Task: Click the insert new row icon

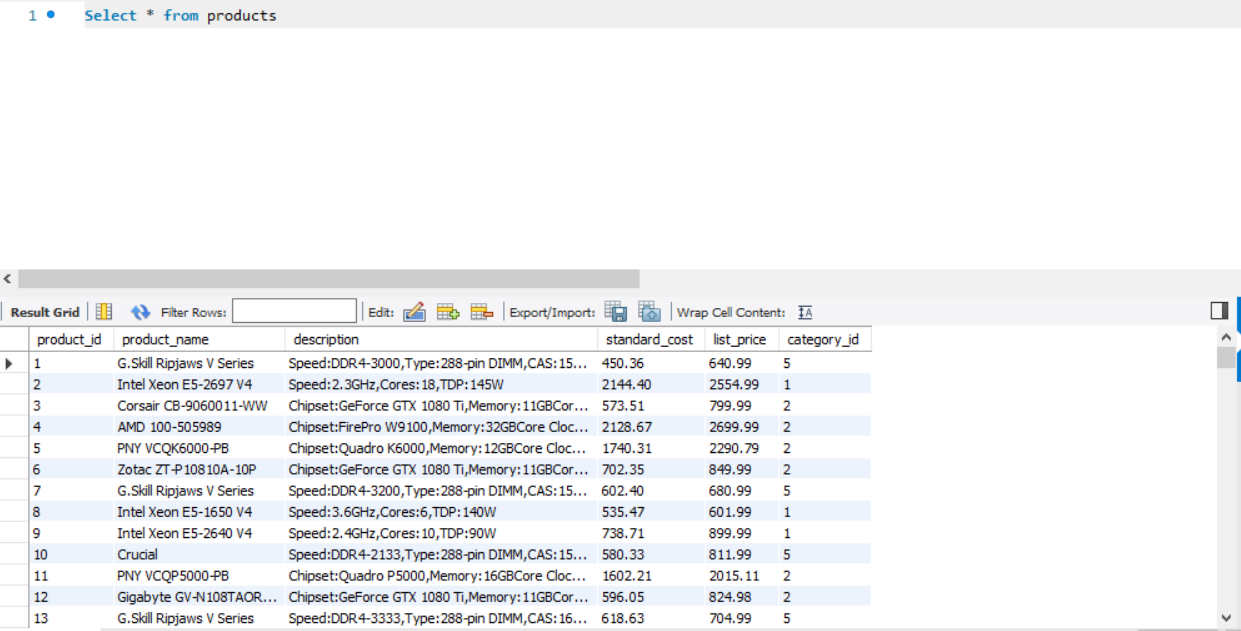Action: pyautogui.click(x=448, y=312)
